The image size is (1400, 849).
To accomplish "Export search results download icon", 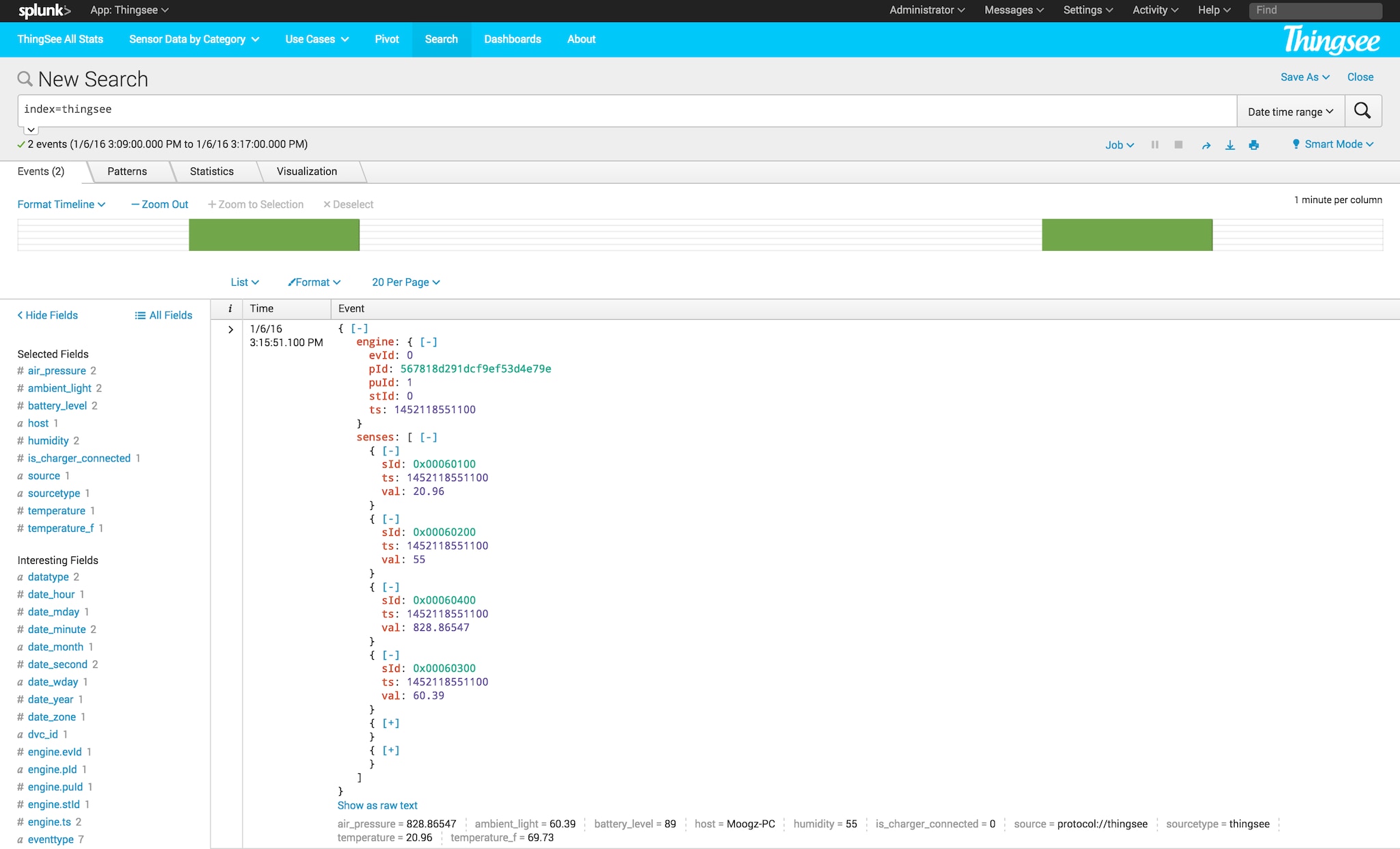I will coord(1230,145).
